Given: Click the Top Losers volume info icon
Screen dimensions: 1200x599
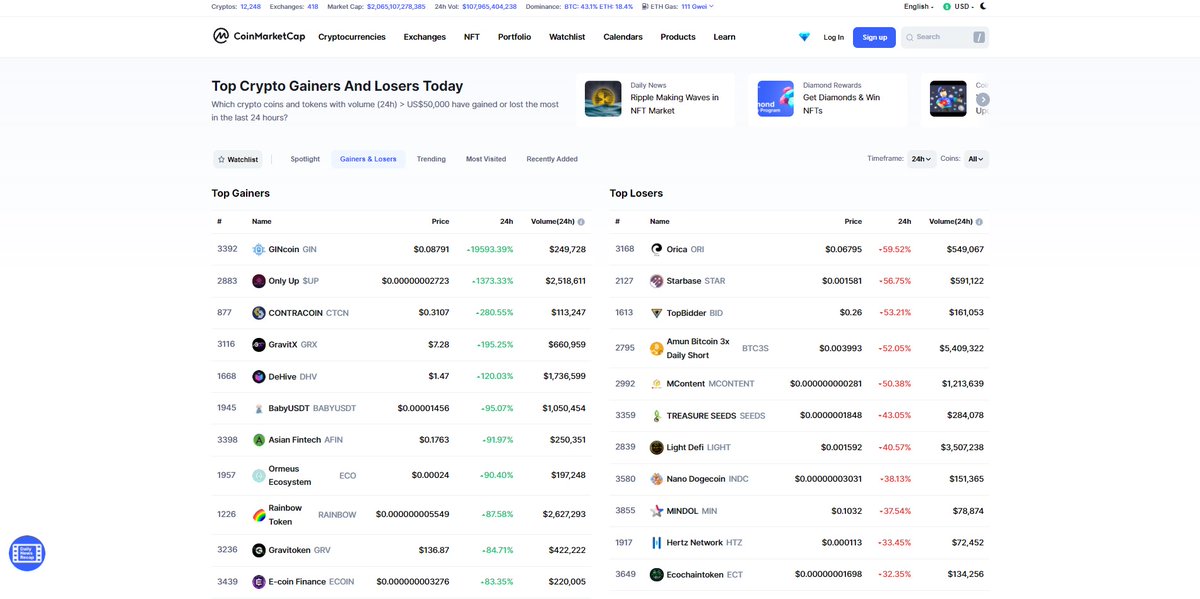Looking at the screenshot, I should pos(979,222).
